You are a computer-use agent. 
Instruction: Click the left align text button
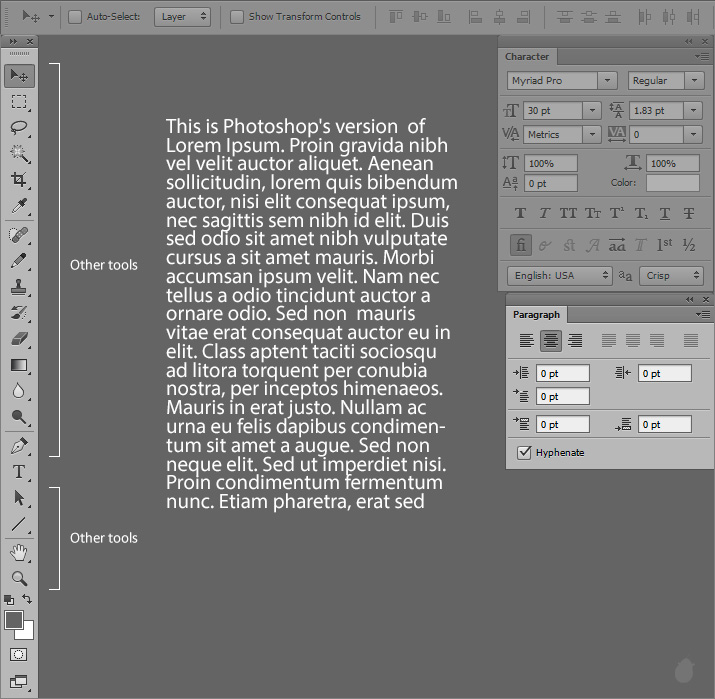[x=526, y=341]
